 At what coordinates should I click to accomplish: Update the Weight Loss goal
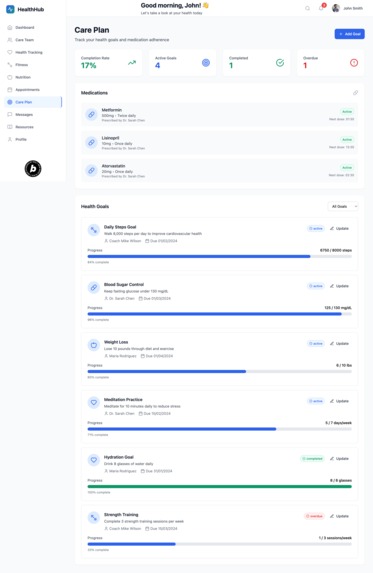[x=339, y=344]
